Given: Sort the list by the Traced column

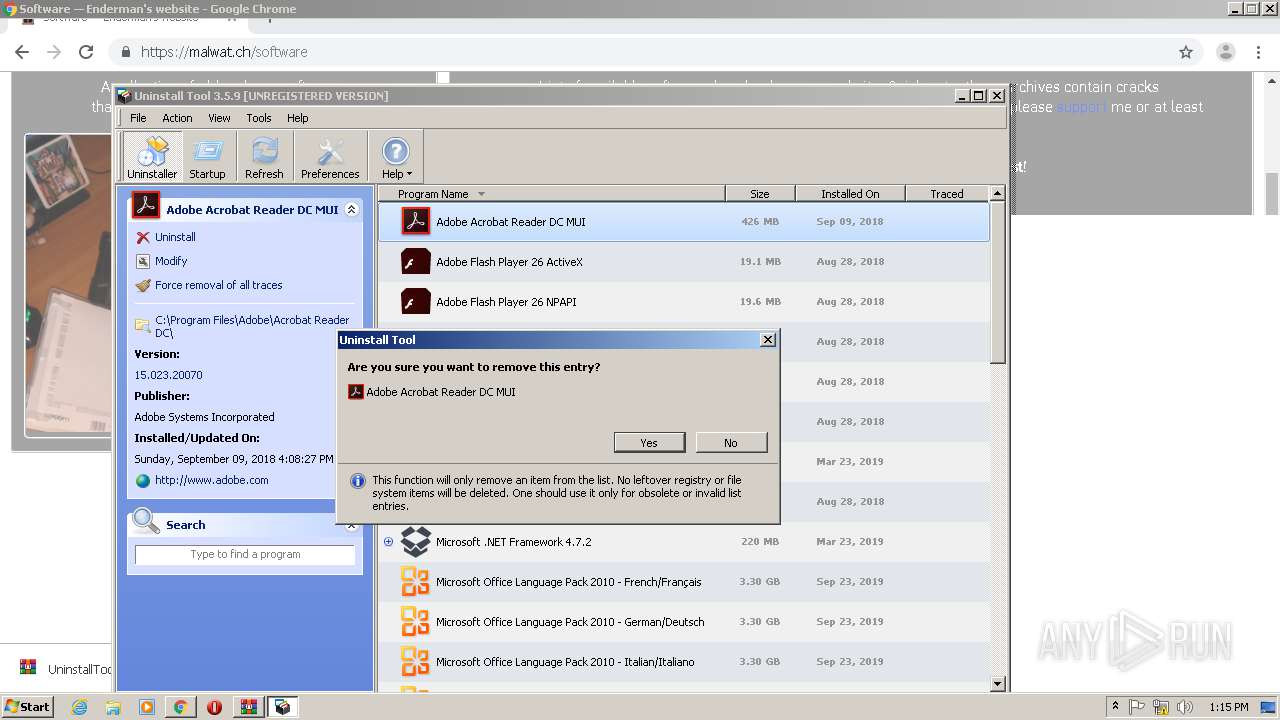Looking at the screenshot, I should (947, 194).
